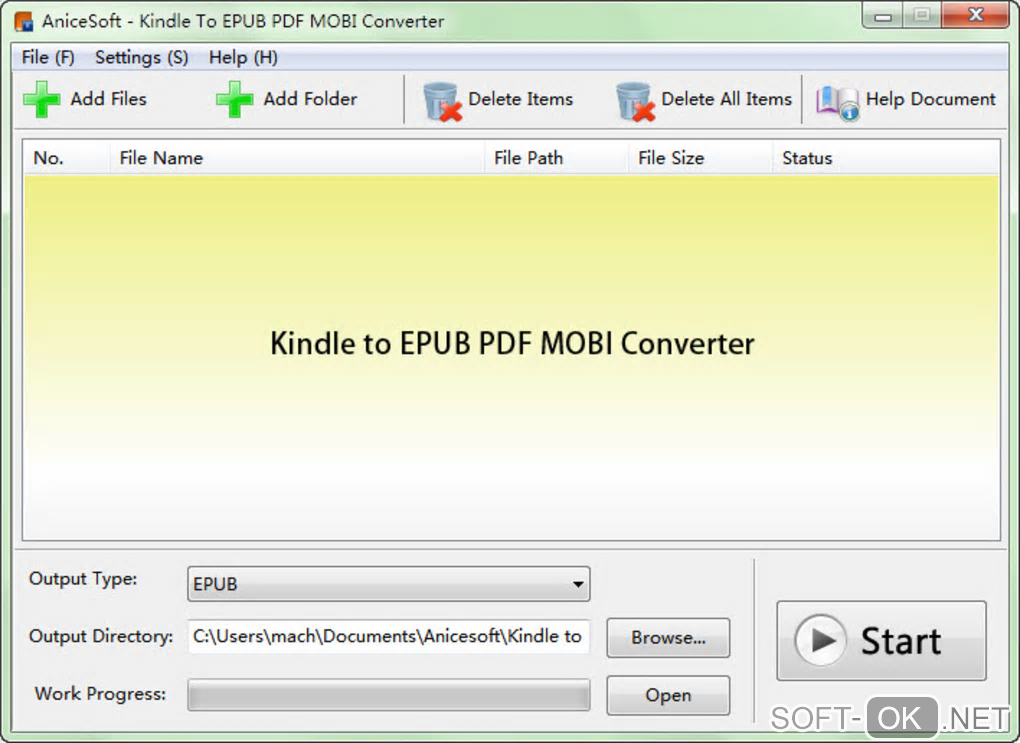Click the Open output folder button

(x=668, y=695)
